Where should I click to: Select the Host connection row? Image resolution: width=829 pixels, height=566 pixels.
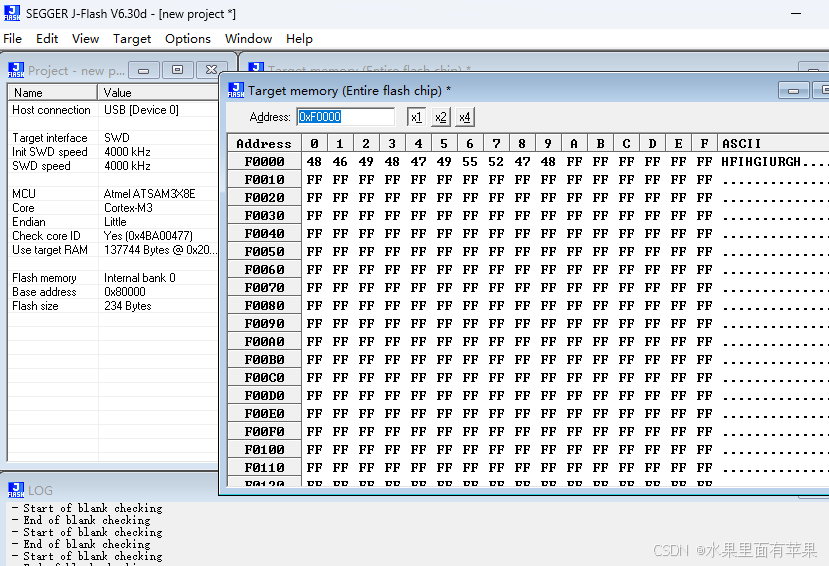113,110
